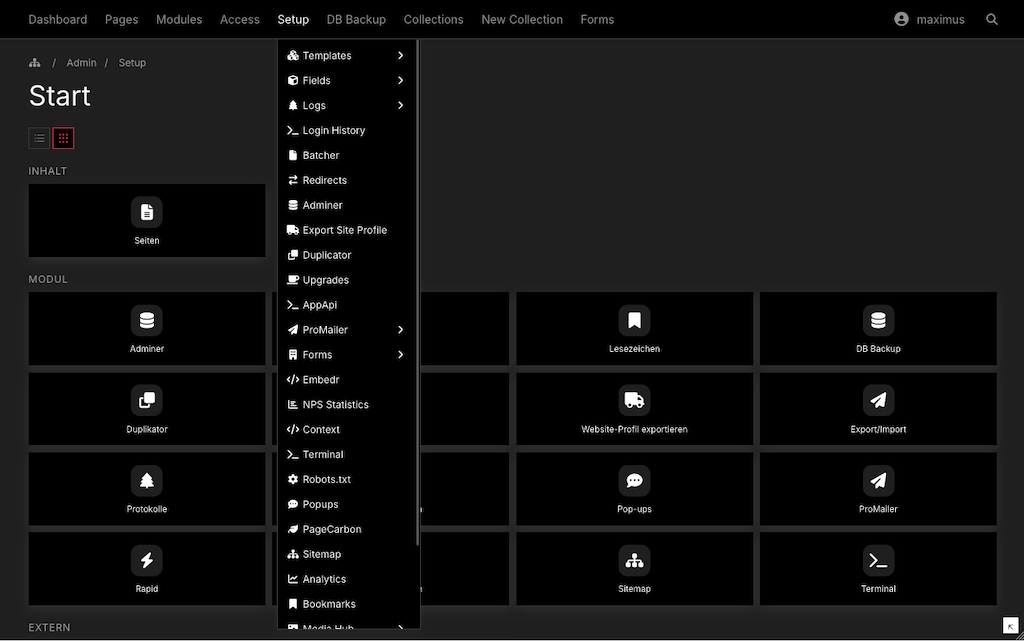The width and height of the screenshot is (1024, 641).
Task: Select Login History from Setup menu
Action: click(x=333, y=131)
